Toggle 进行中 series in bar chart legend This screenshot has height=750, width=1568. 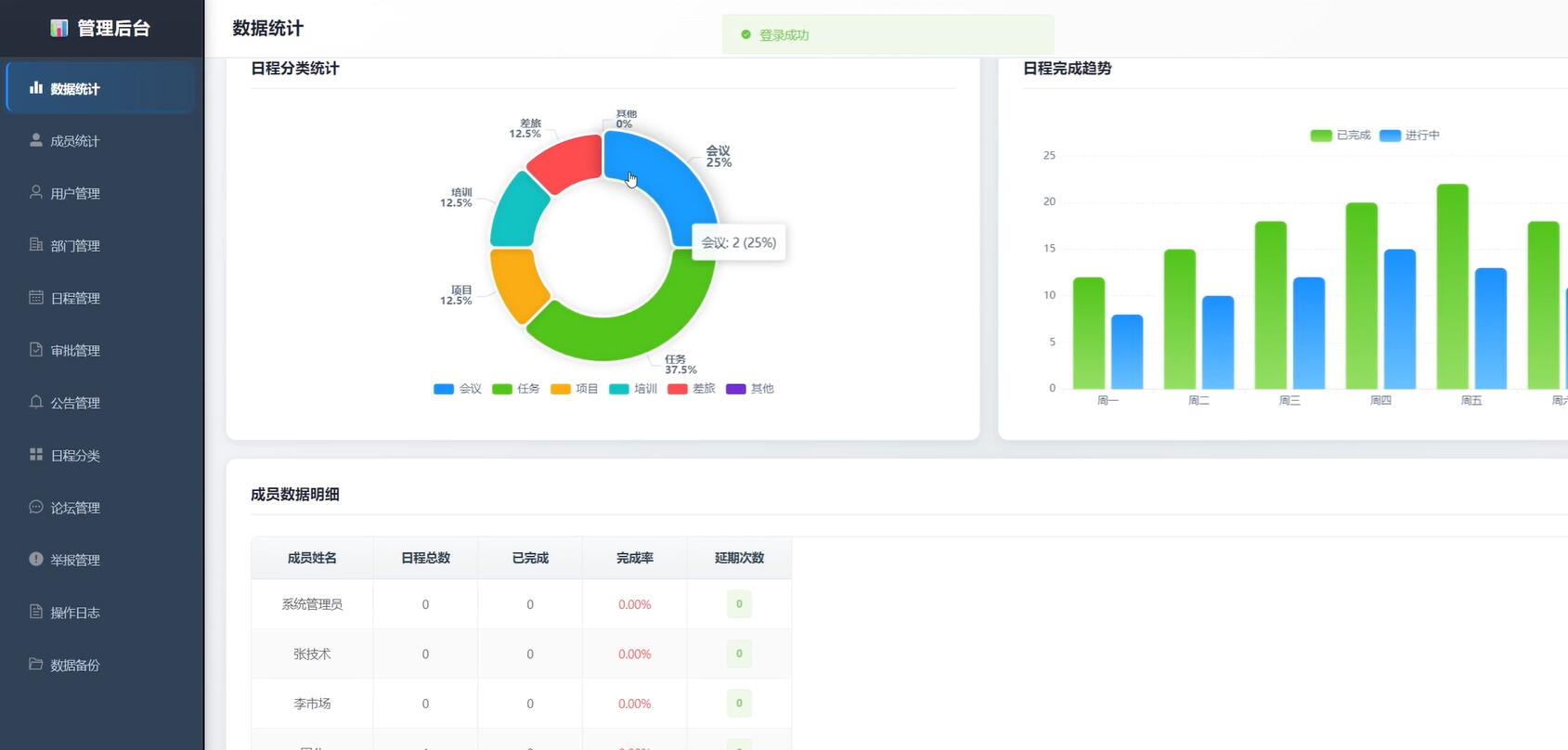click(x=1410, y=136)
